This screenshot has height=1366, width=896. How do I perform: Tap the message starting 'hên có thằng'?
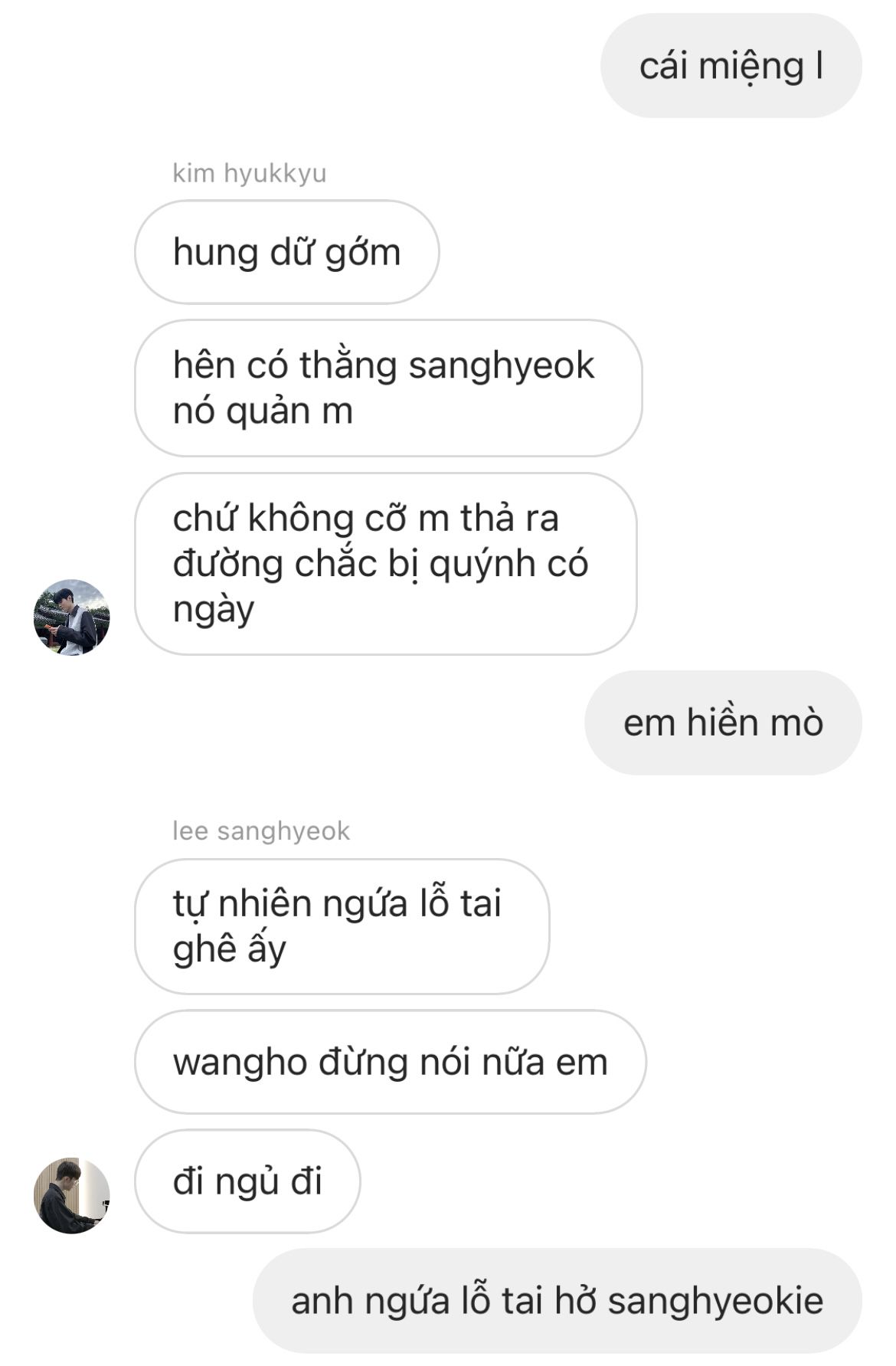point(388,388)
